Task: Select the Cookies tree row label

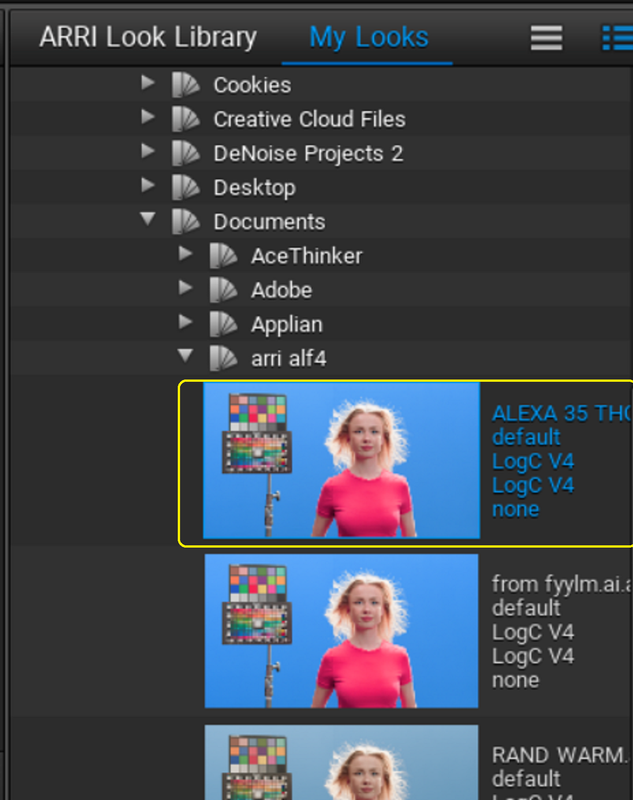Action: [x=252, y=85]
